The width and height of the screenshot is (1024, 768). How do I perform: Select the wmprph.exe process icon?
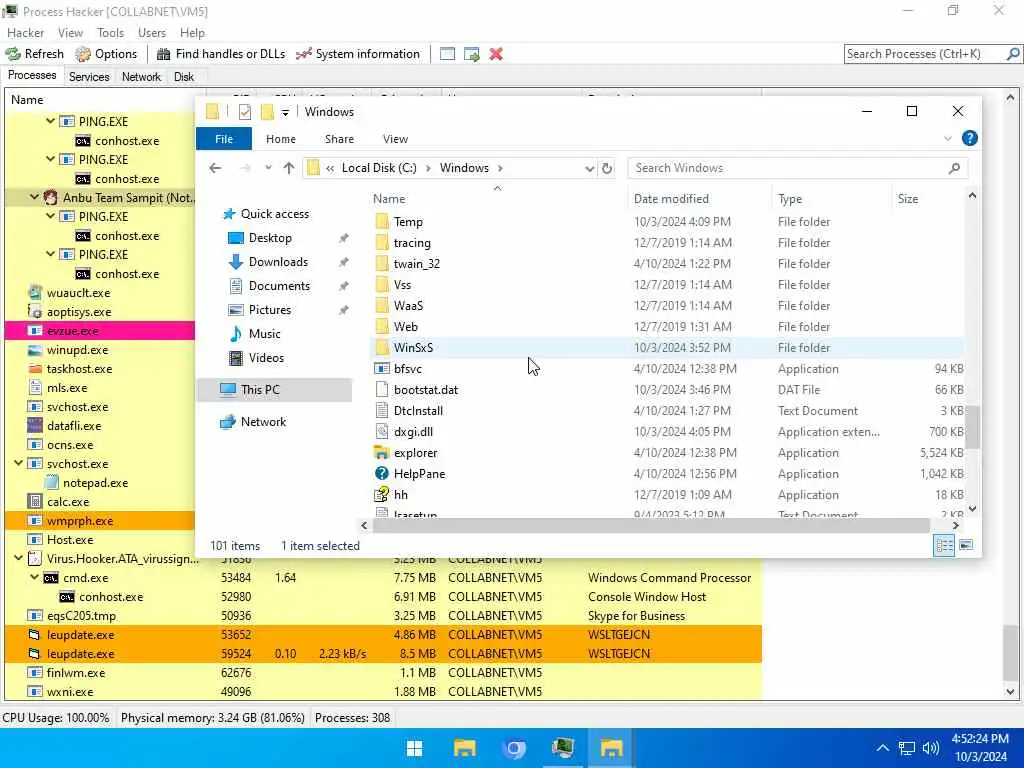[x=35, y=521]
